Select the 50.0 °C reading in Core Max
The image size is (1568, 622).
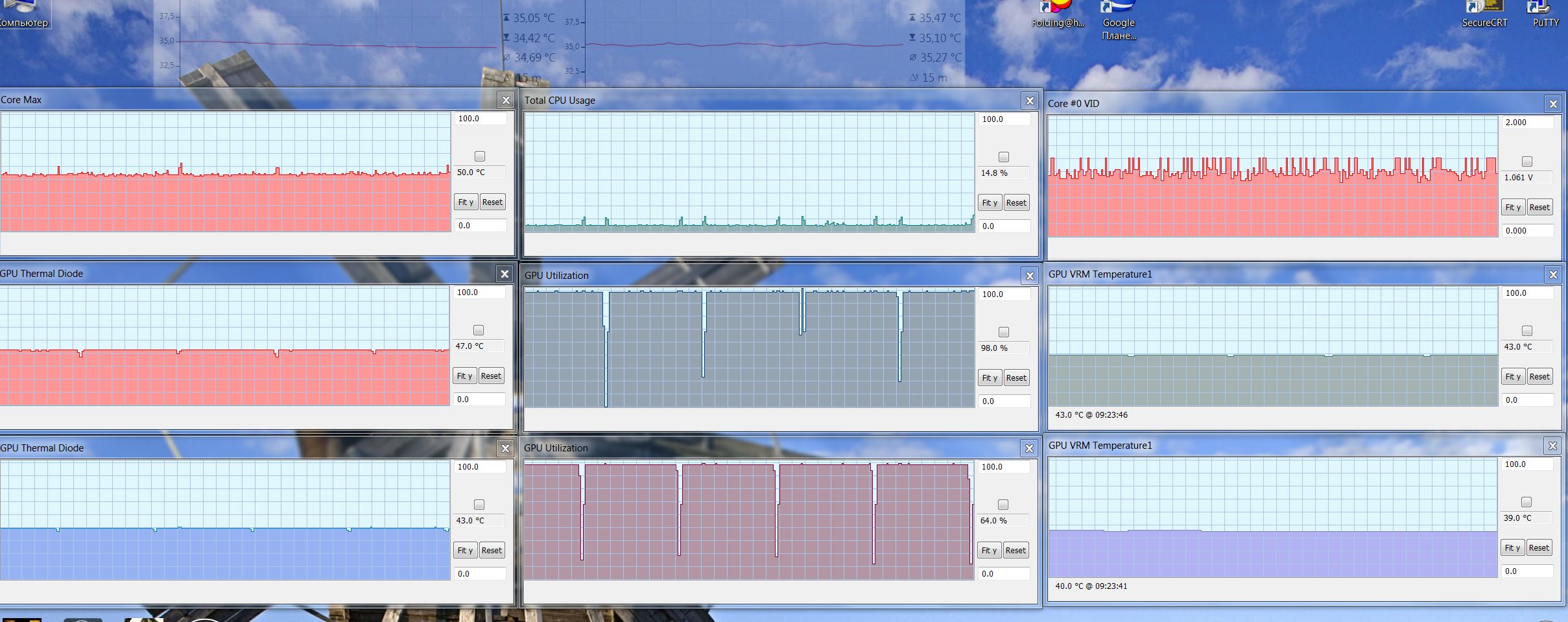pyautogui.click(x=480, y=173)
